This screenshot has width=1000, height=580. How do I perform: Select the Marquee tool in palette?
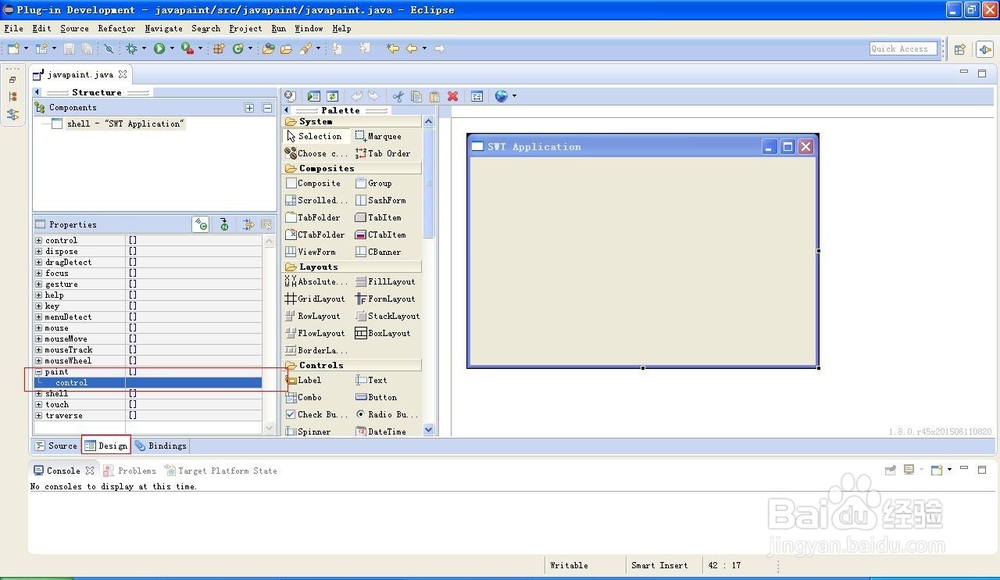tap(378, 136)
